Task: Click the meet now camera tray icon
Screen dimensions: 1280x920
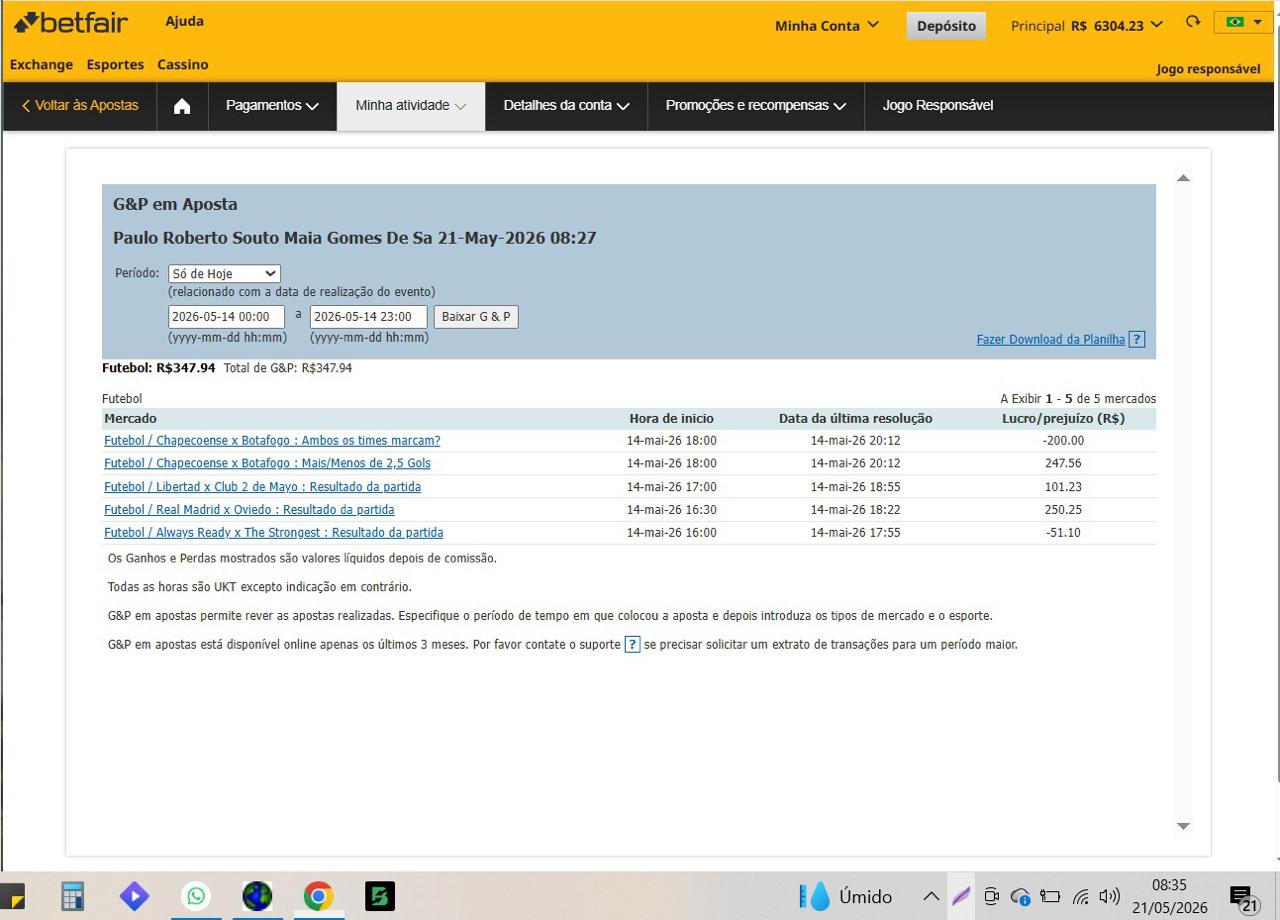Action: [x=991, y=896]
